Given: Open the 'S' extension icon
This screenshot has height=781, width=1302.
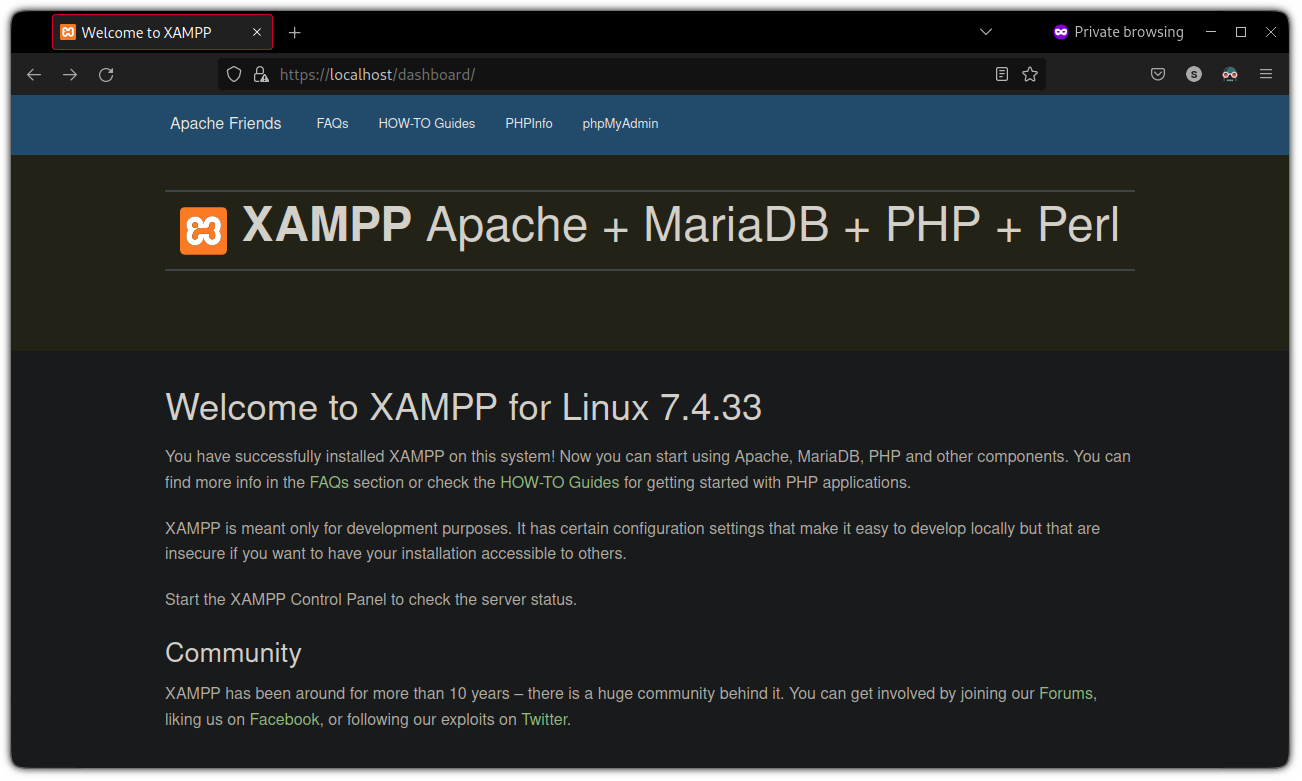Looking at the screenshot, I should coord(1193,74).
